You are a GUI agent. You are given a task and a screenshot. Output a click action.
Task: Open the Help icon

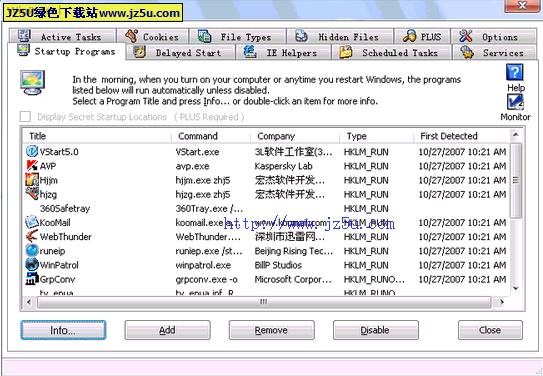click(515, 72)
